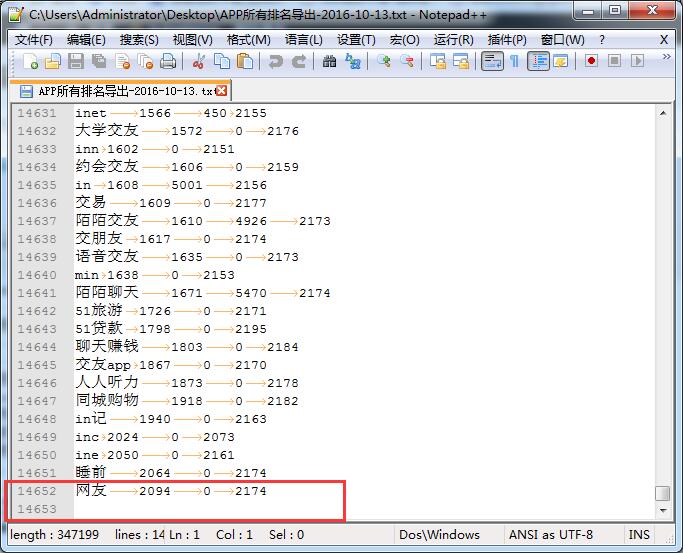This screenshot has height=553, width=683.
Task: Click the Stop macro recording icon
Action: (x=614, y=61)
